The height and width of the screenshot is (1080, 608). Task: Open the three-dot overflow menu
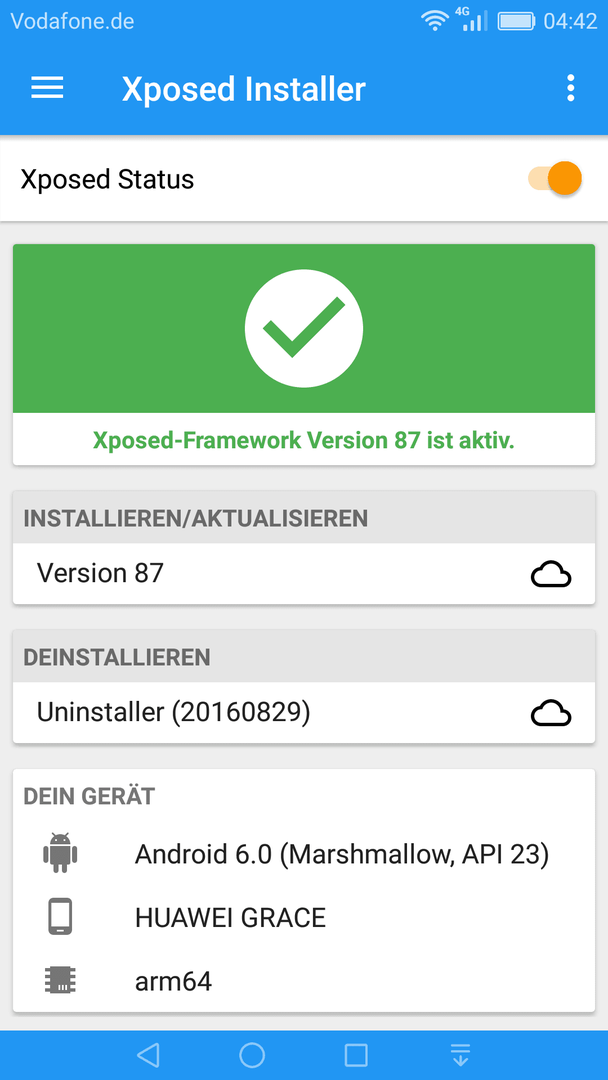[570, 88]
